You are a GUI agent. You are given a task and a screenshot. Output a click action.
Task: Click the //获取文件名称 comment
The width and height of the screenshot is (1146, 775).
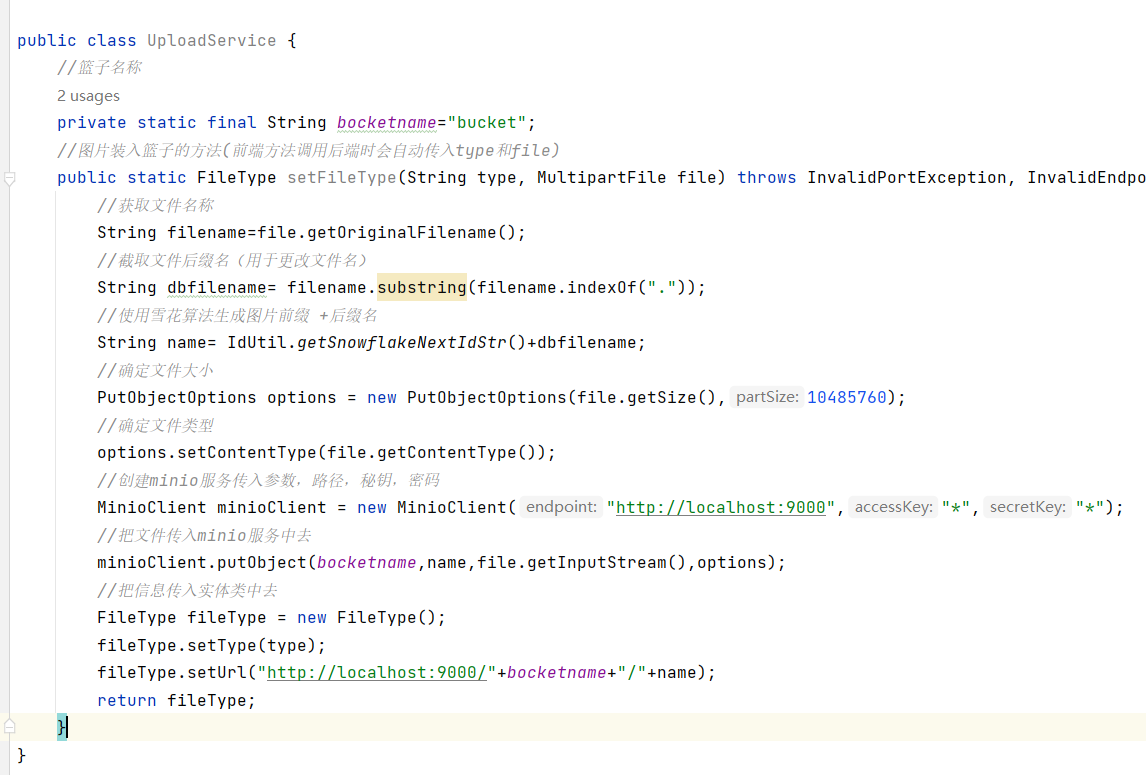(155, 205)
